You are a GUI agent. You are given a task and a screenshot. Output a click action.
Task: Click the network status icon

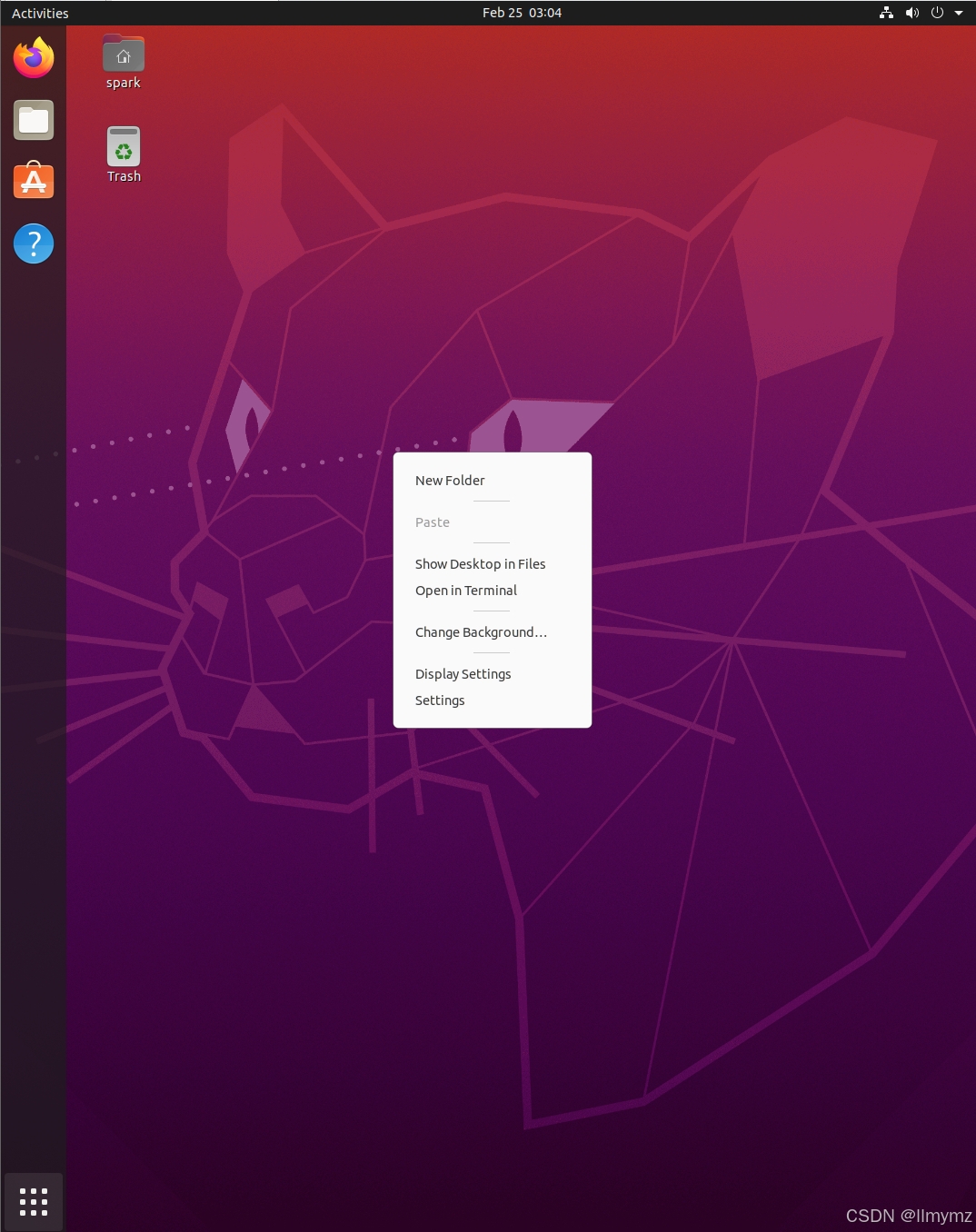(x=886, y=13)
